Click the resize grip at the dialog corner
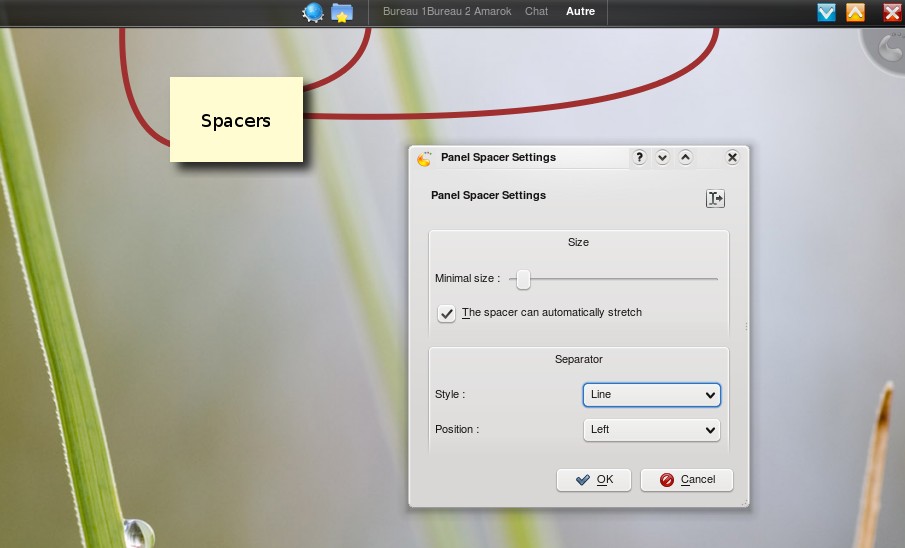Image resolution: width=905 pixels, height=548 pixels. click(744, 502)
